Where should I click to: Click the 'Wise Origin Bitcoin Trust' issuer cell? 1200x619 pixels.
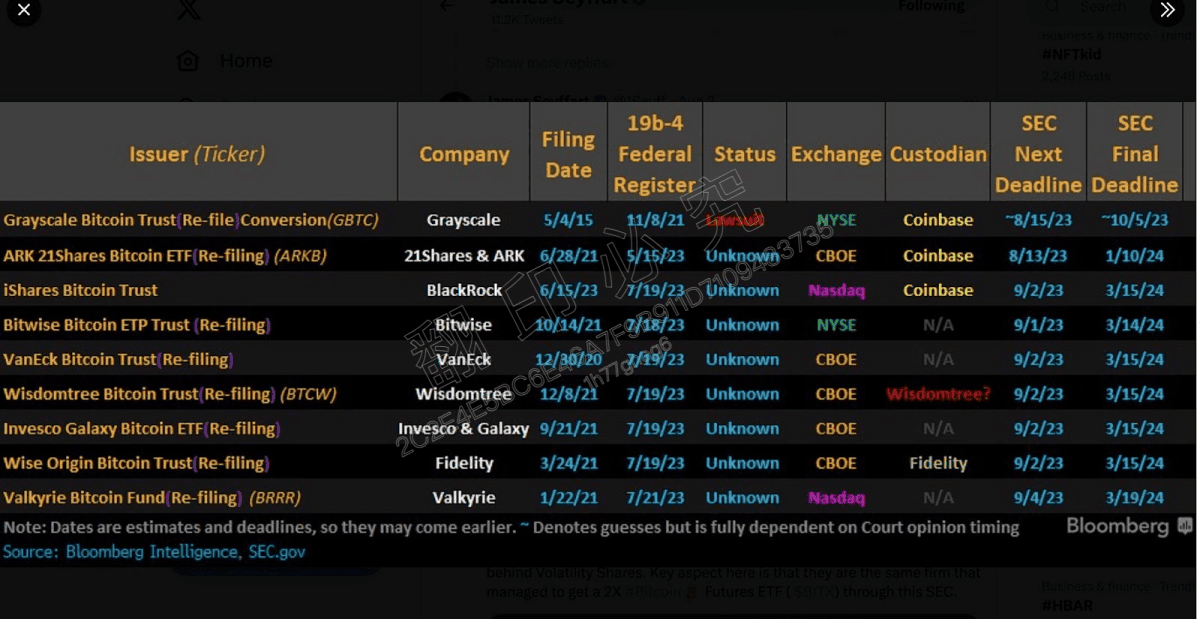click(x=136, y=463)
